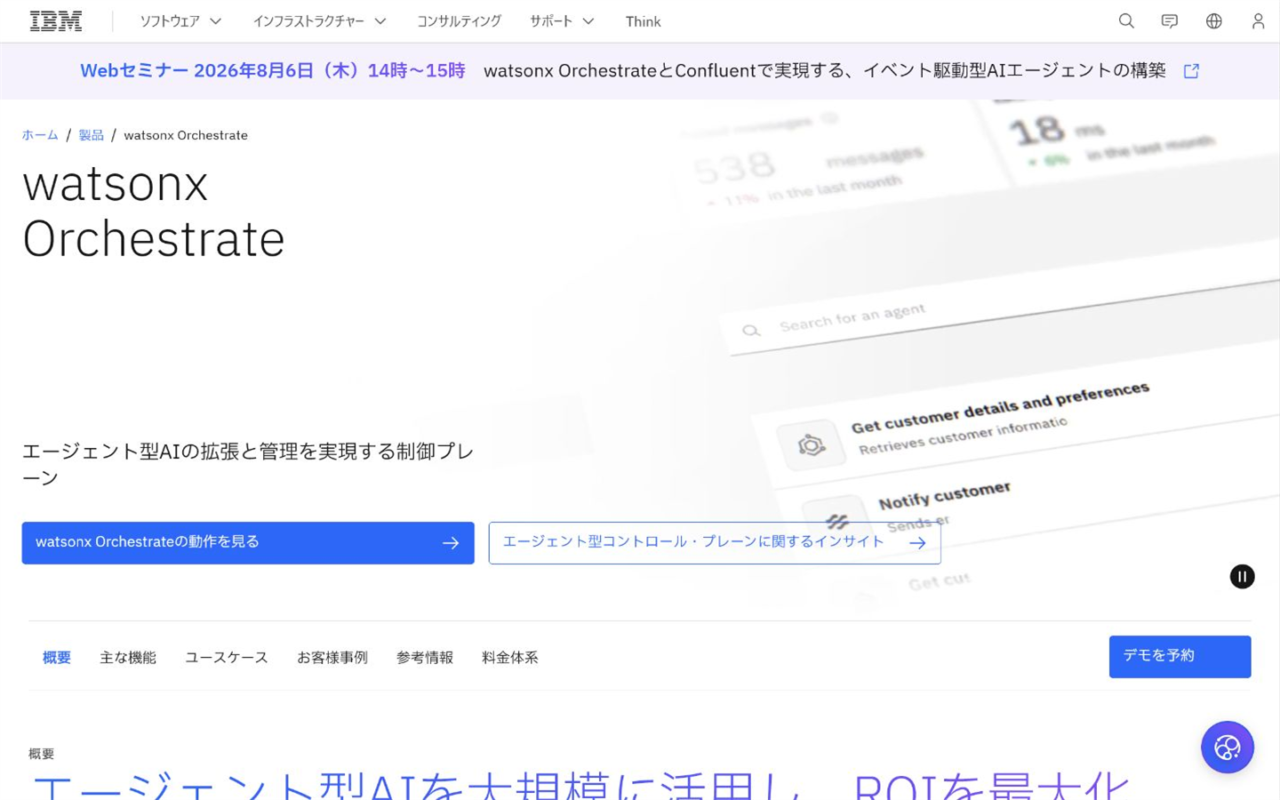Click the external link icon in webinar banner

pyautogui.click(x=1191, y=71)
